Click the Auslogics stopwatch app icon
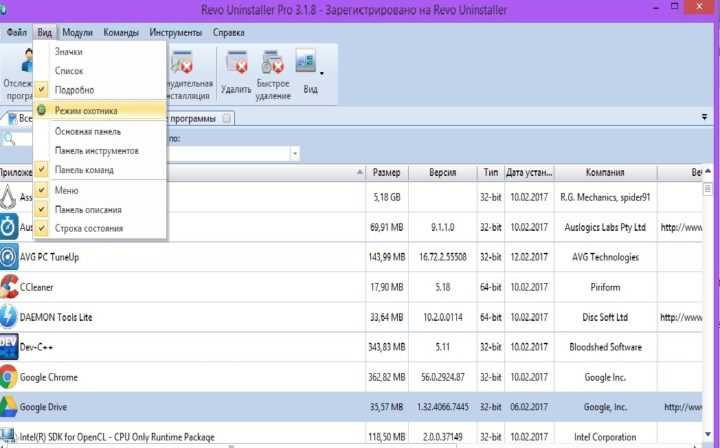 click(9, 227)
